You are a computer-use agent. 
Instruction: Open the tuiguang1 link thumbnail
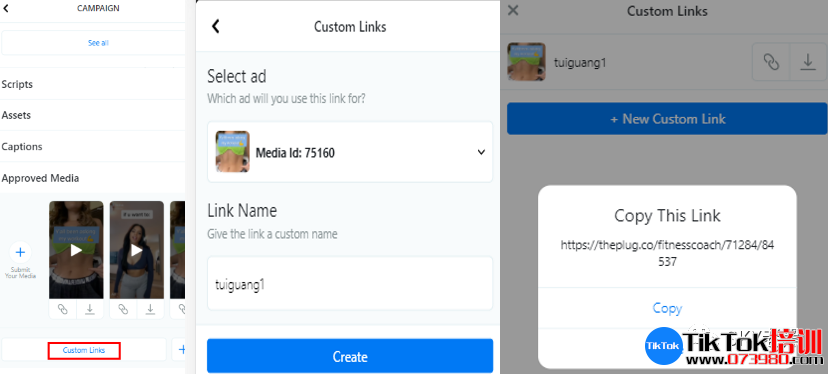click(x=526, y=62)
